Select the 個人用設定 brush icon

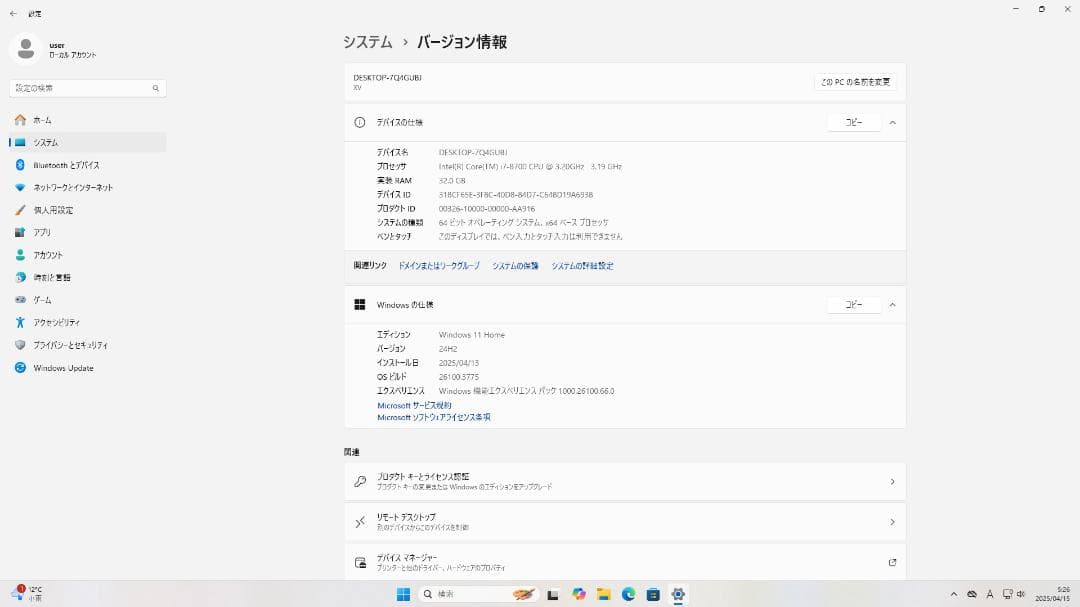[22, 210]
